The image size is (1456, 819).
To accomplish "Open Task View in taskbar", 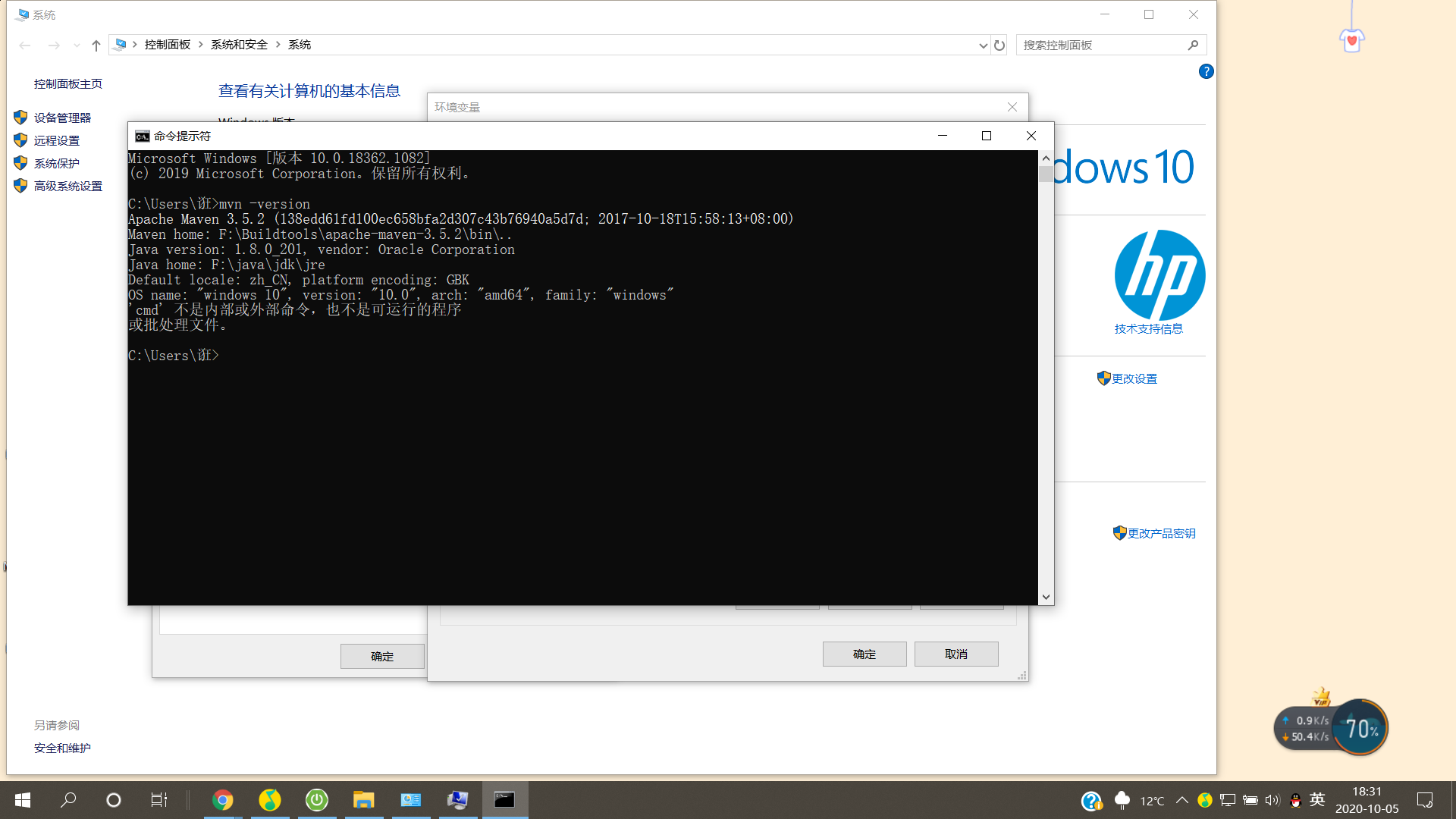I will pos(158,800).
